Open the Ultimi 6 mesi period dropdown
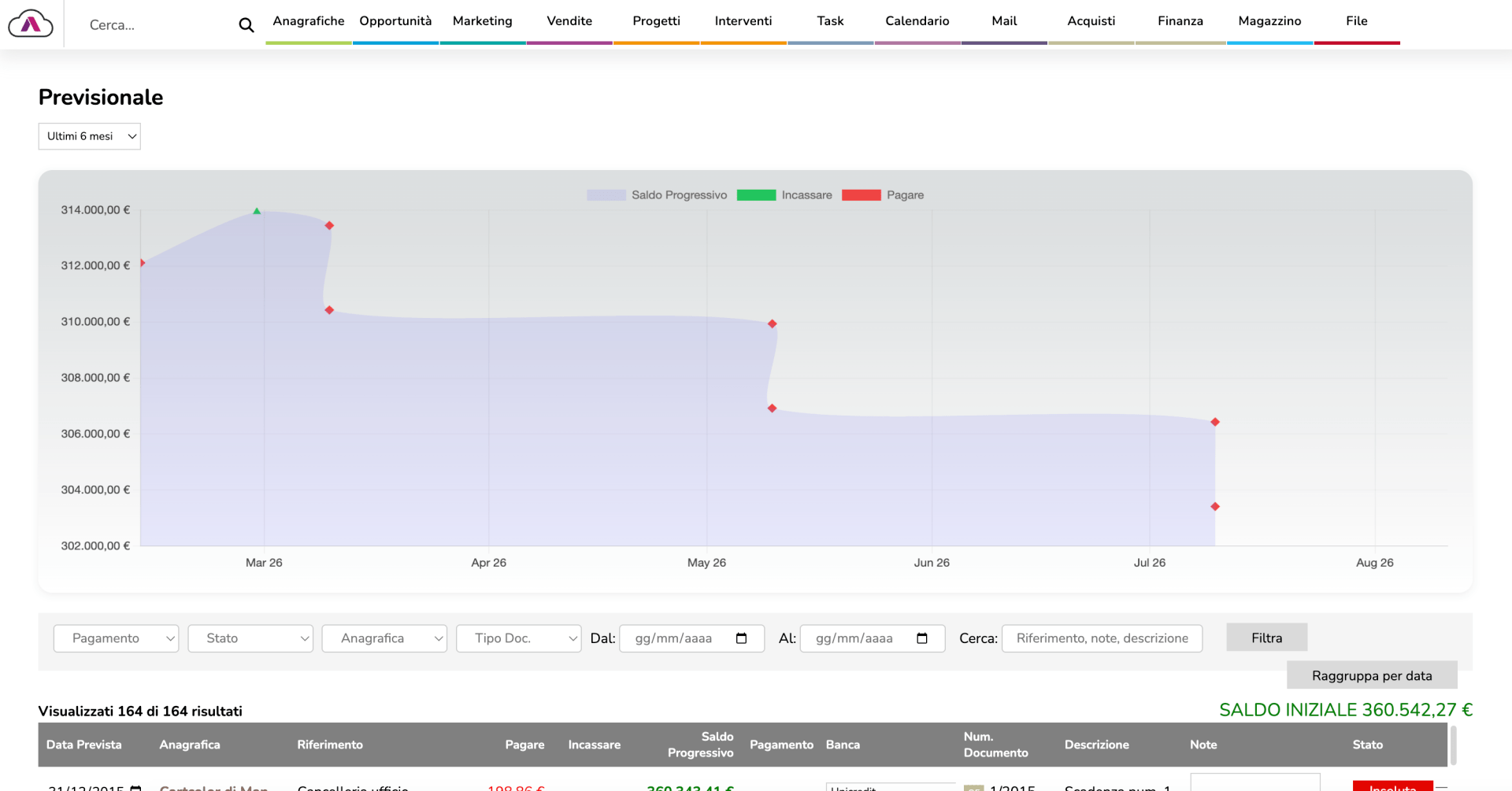Viewport: 1512px width, 791px height. 90,136
